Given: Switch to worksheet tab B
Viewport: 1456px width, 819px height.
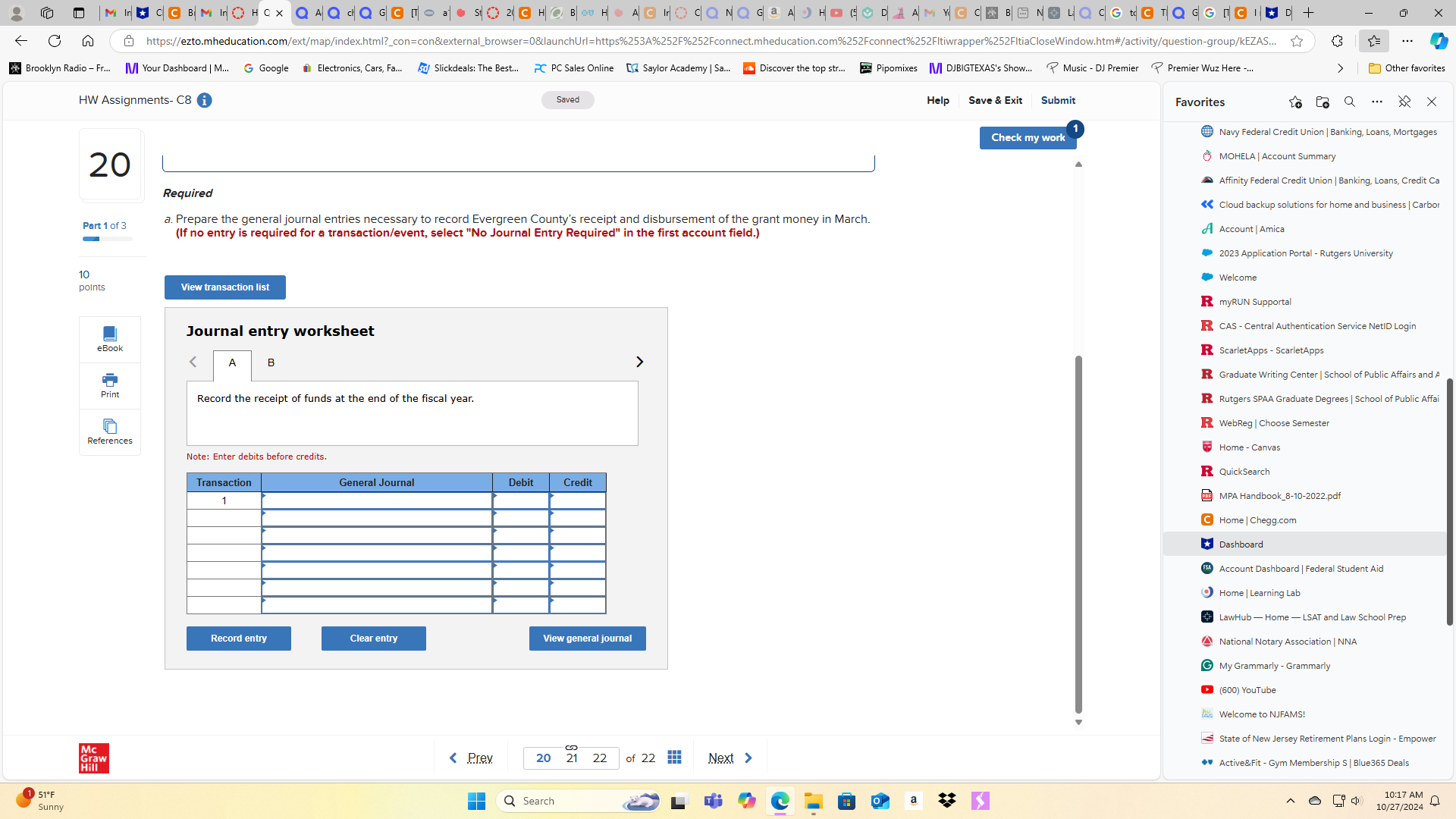Looking at the screenshot, I should 271,362.
